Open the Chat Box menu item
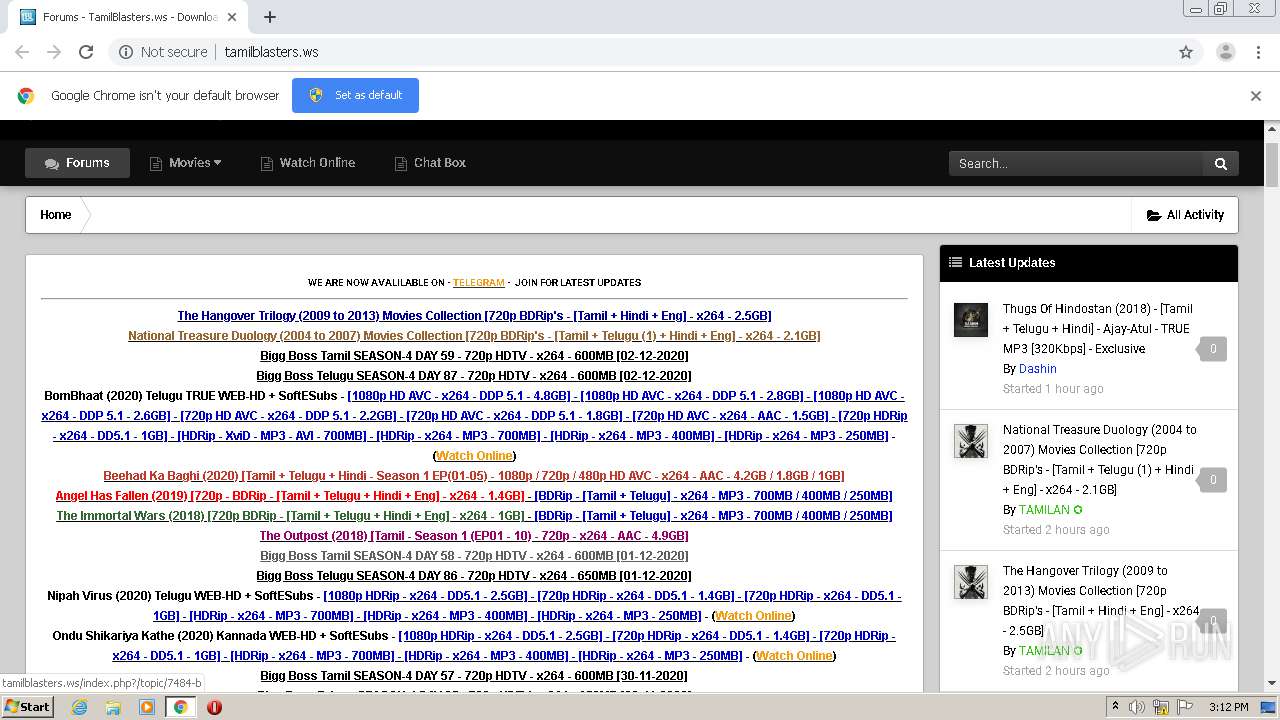 tap(430, 163)
